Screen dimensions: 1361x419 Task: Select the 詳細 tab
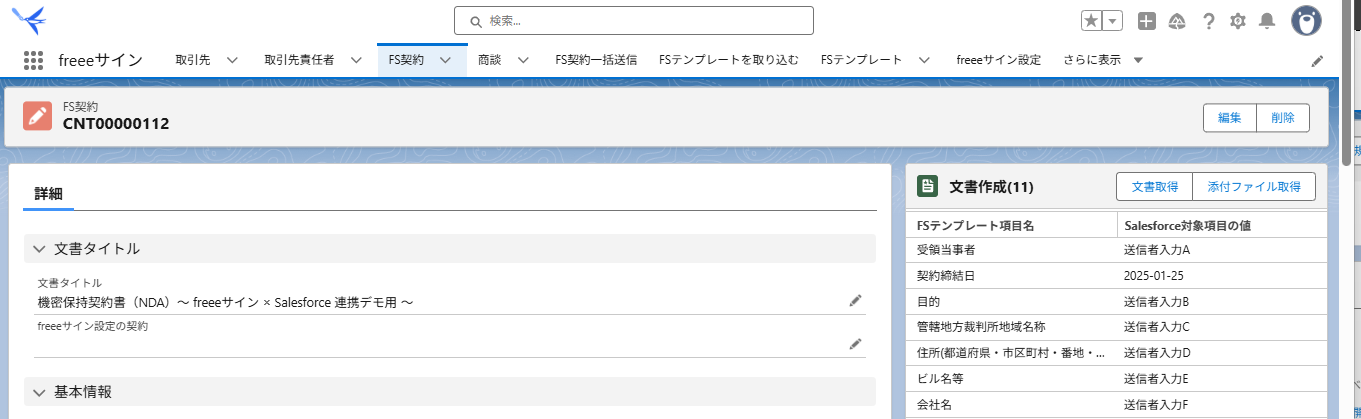click(x=48, y=194)
